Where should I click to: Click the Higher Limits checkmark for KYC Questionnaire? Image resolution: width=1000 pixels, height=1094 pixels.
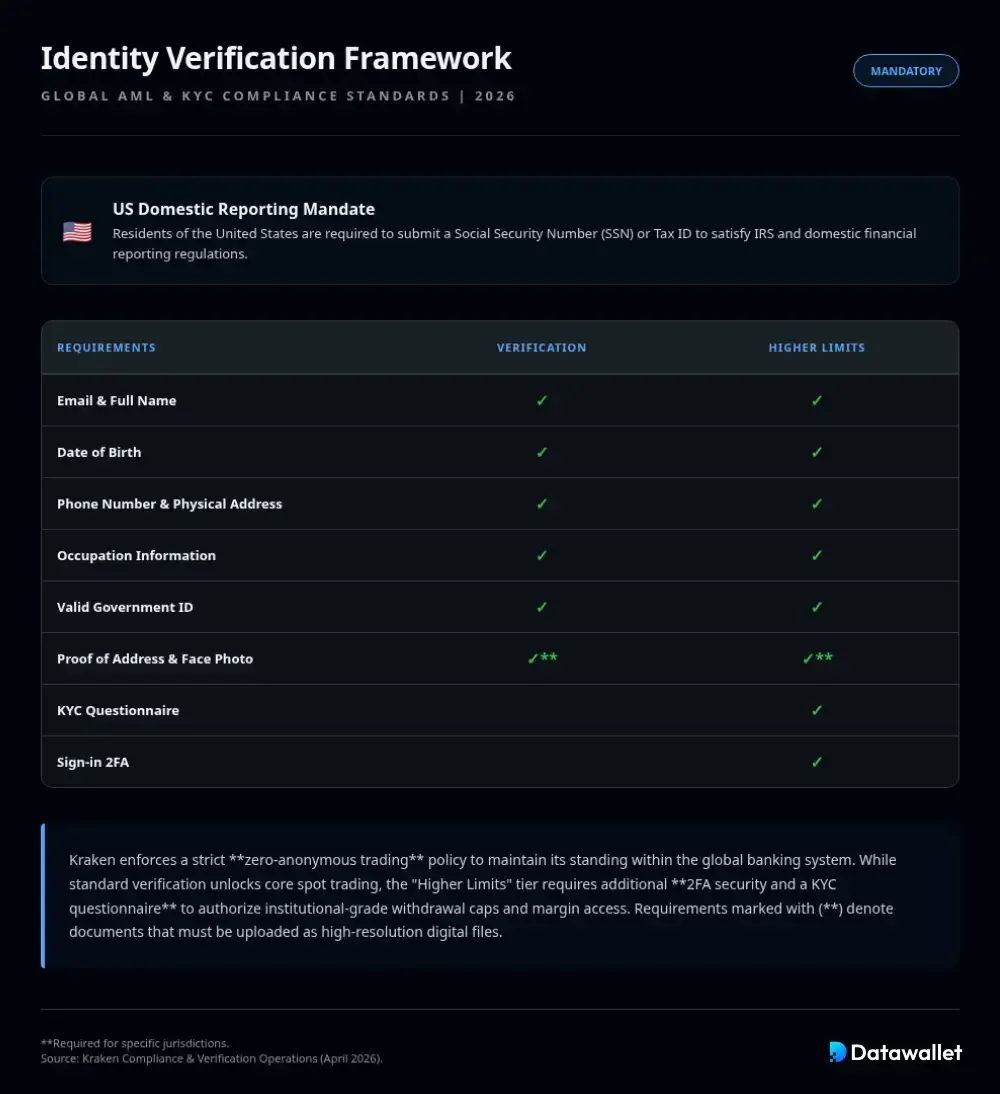(x=816, y=710)
